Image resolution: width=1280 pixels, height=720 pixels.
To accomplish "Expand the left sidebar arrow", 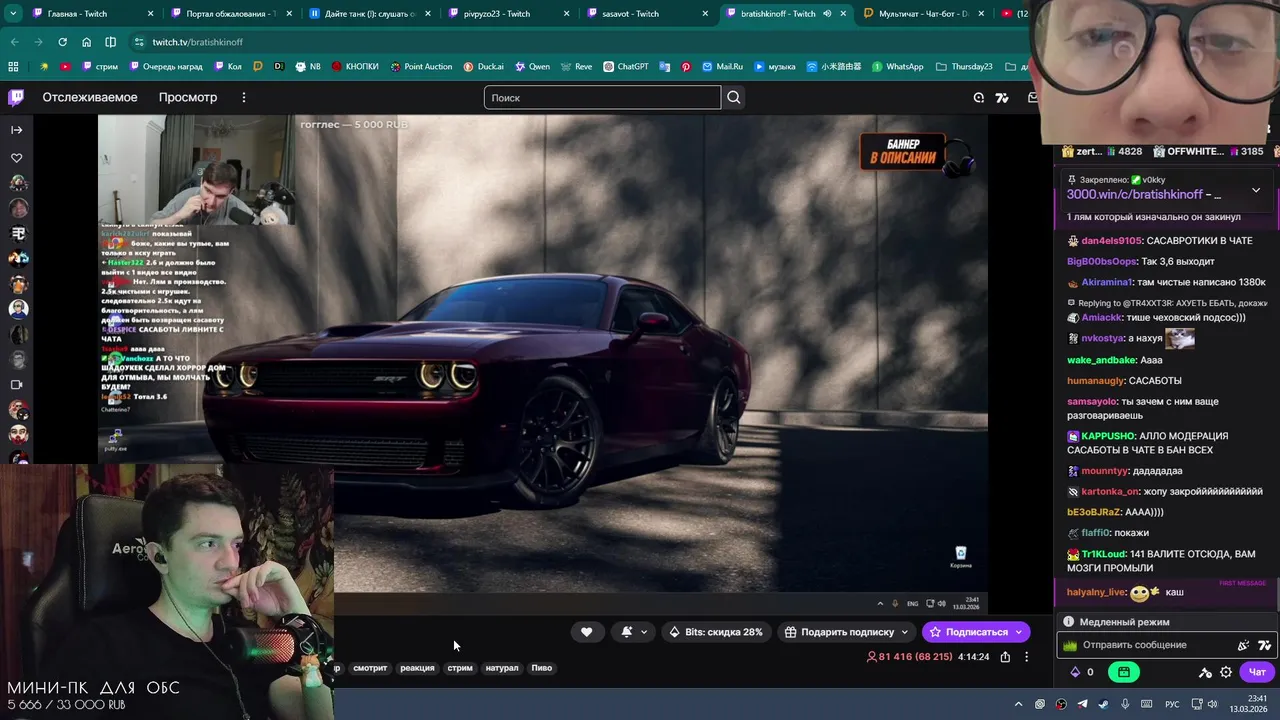I will (x=16, y=130).
